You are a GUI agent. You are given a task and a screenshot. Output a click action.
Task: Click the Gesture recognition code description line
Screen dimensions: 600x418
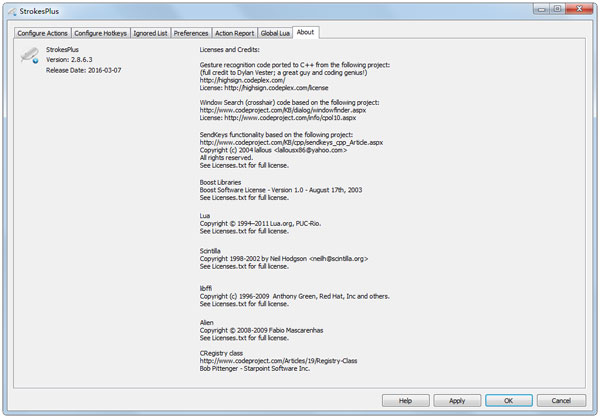coord(295,65)
